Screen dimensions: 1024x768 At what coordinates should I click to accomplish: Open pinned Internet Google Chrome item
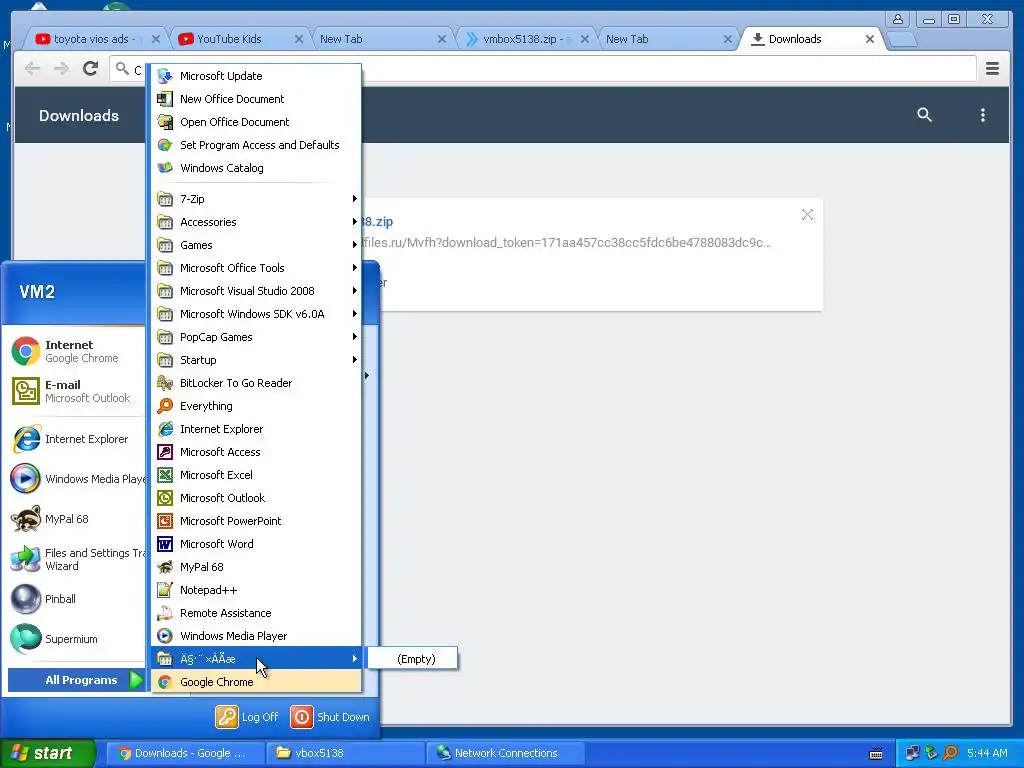pos(77,351)
